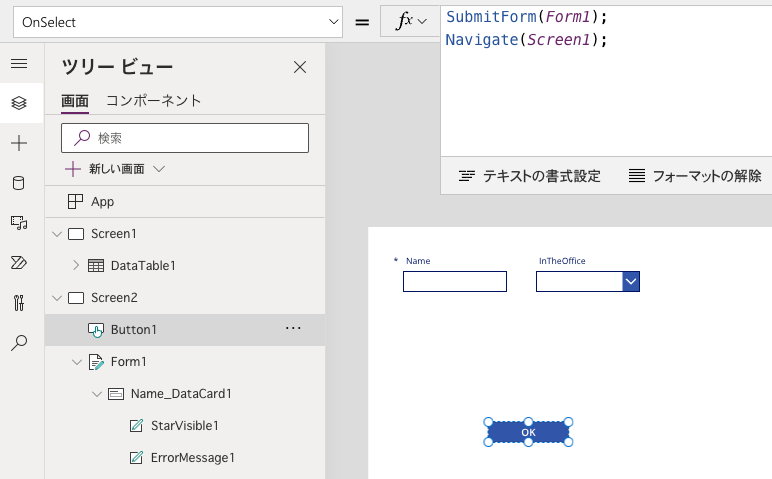Click the Name_DataCard1 card icon
Screen dimensions: 772x479
(x=116, y=394)
